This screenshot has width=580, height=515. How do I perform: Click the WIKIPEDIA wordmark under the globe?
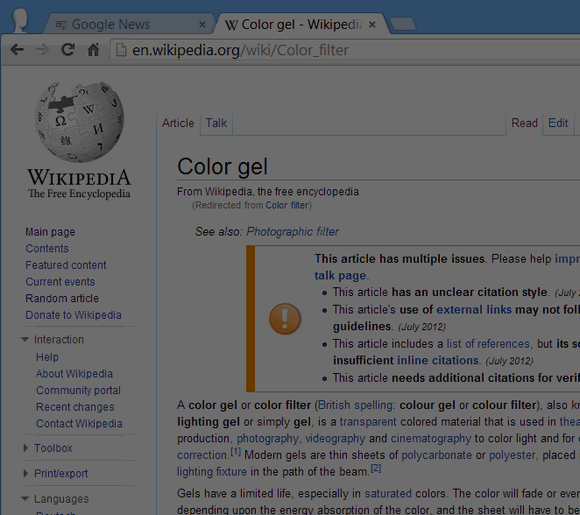point(79,178)
